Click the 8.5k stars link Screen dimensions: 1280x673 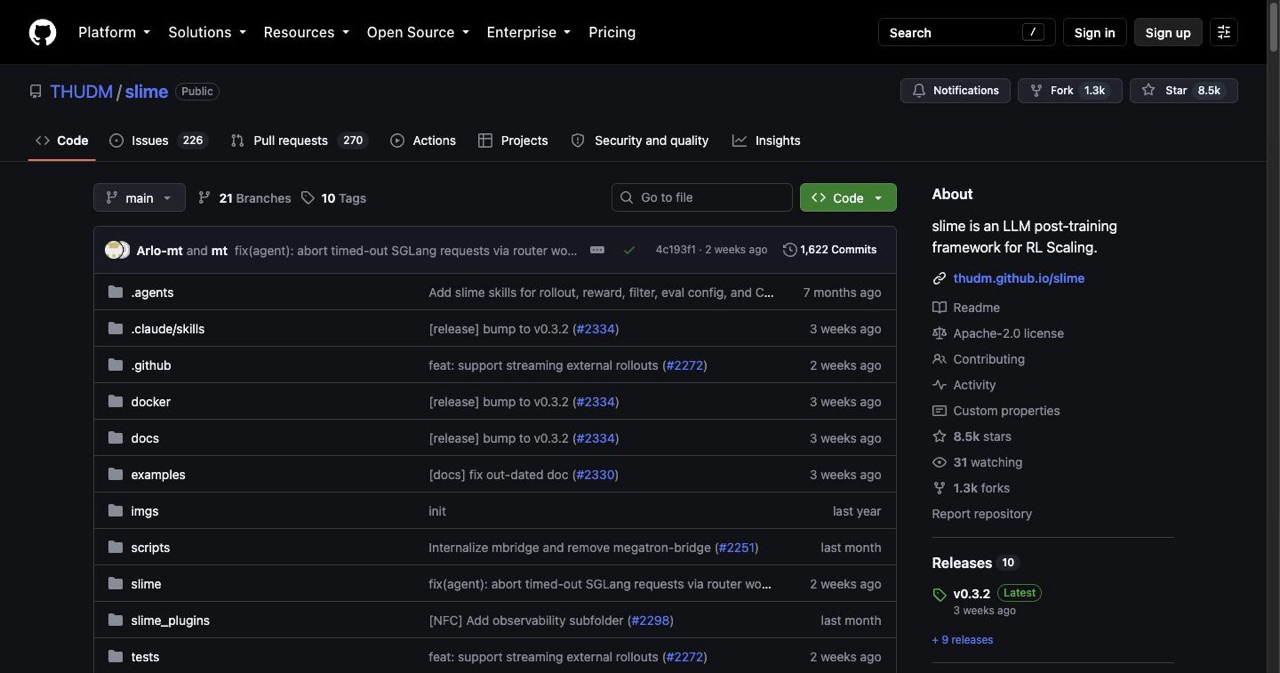(982, 436)
